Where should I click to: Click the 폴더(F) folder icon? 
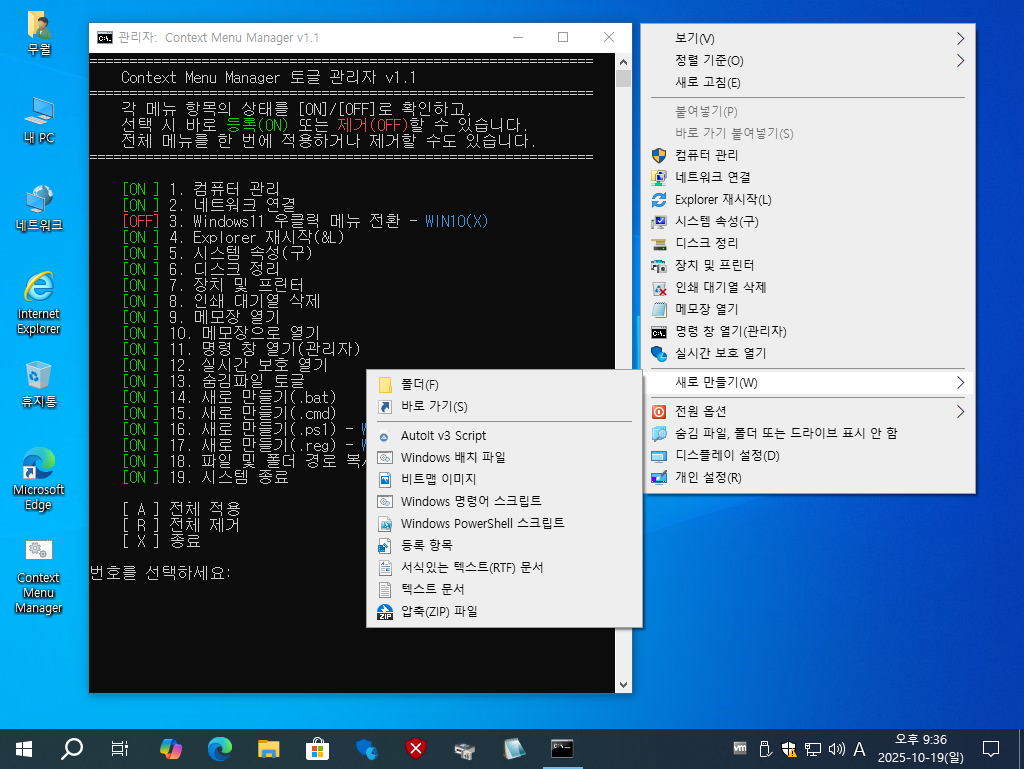coord(385,384)
